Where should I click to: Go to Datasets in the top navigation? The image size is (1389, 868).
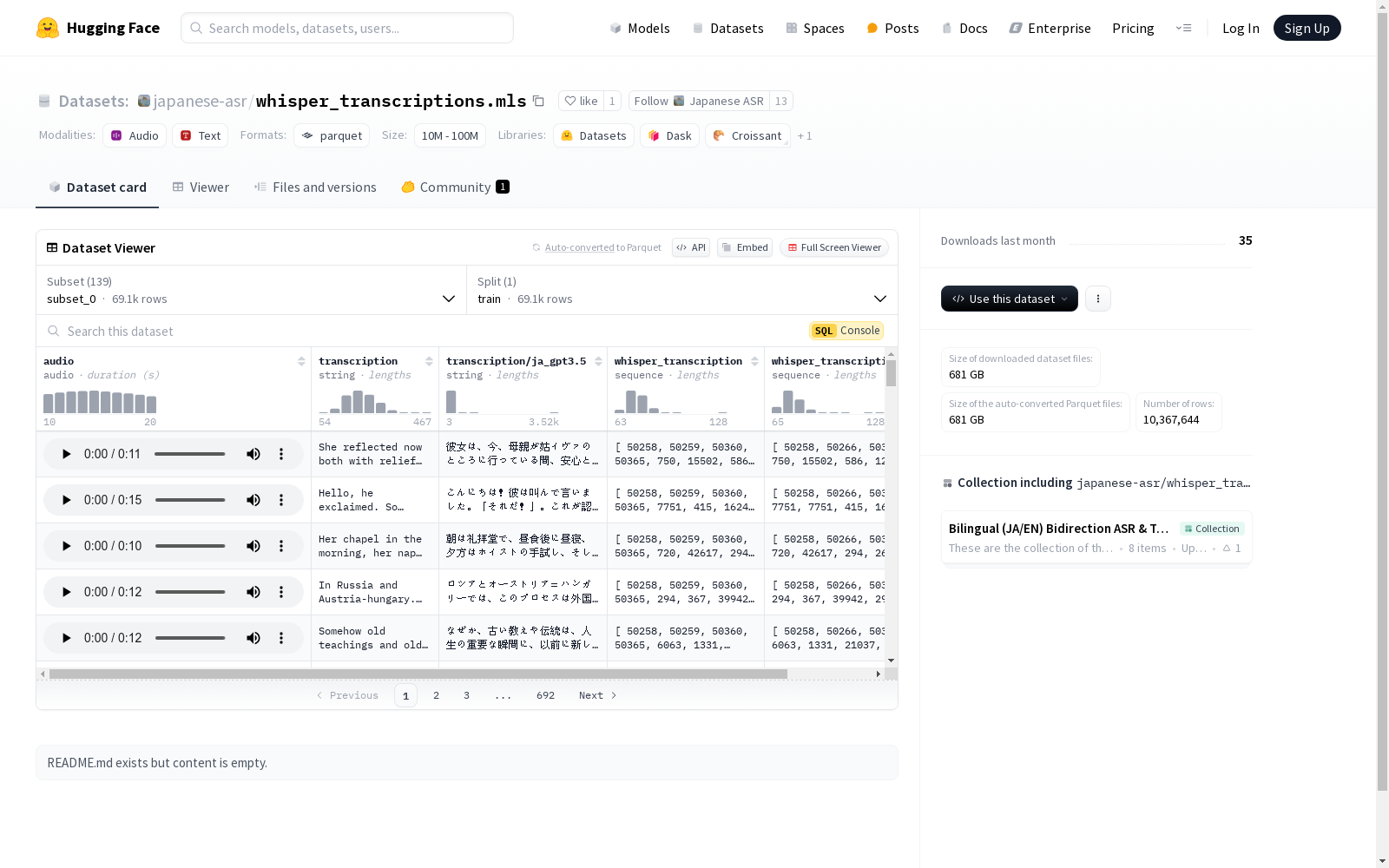coord(727,28)
